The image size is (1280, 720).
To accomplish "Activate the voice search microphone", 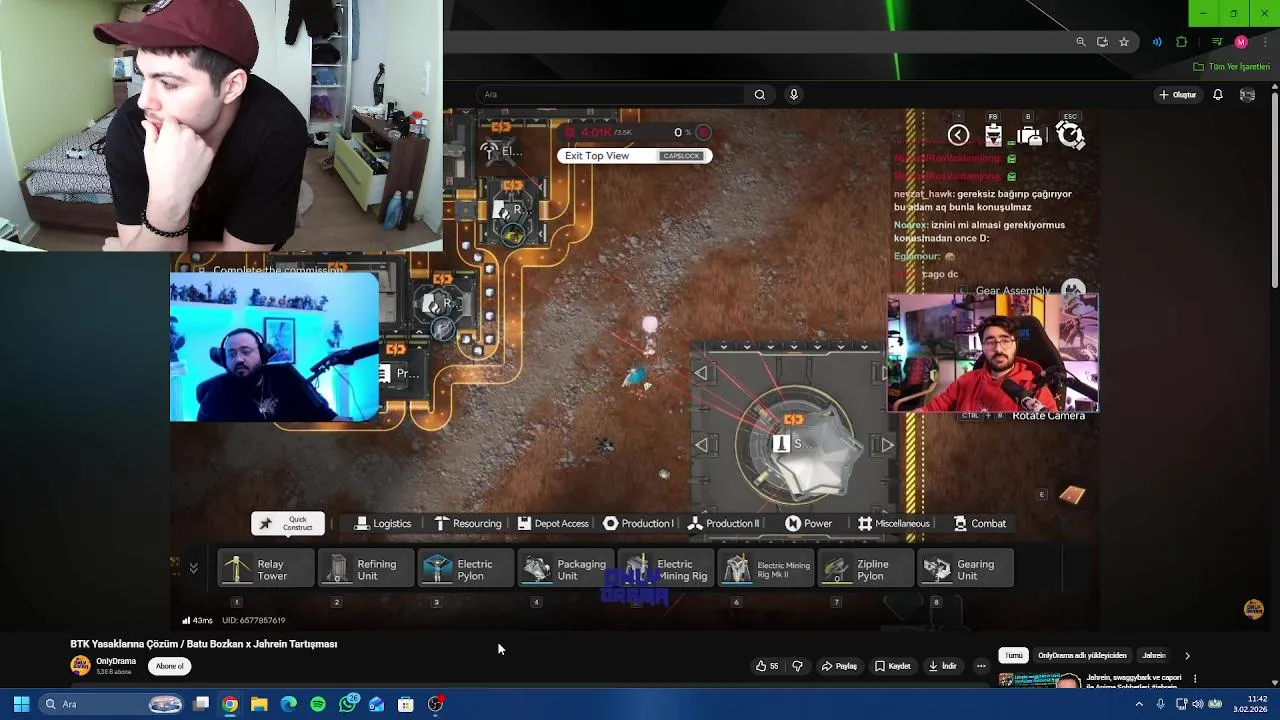I will pos(794,95).
